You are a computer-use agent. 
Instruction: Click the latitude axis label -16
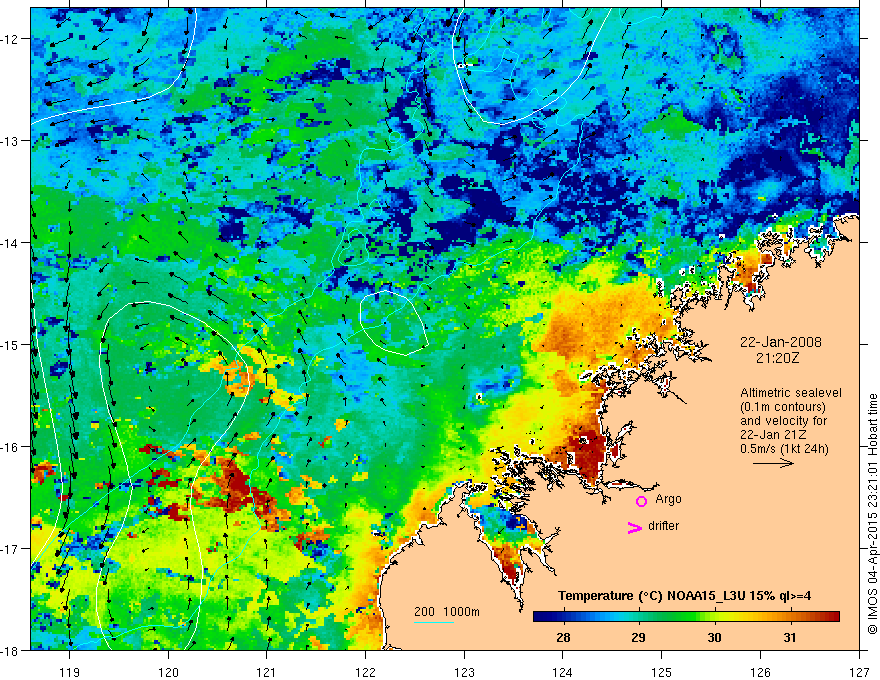click(10, 447)
